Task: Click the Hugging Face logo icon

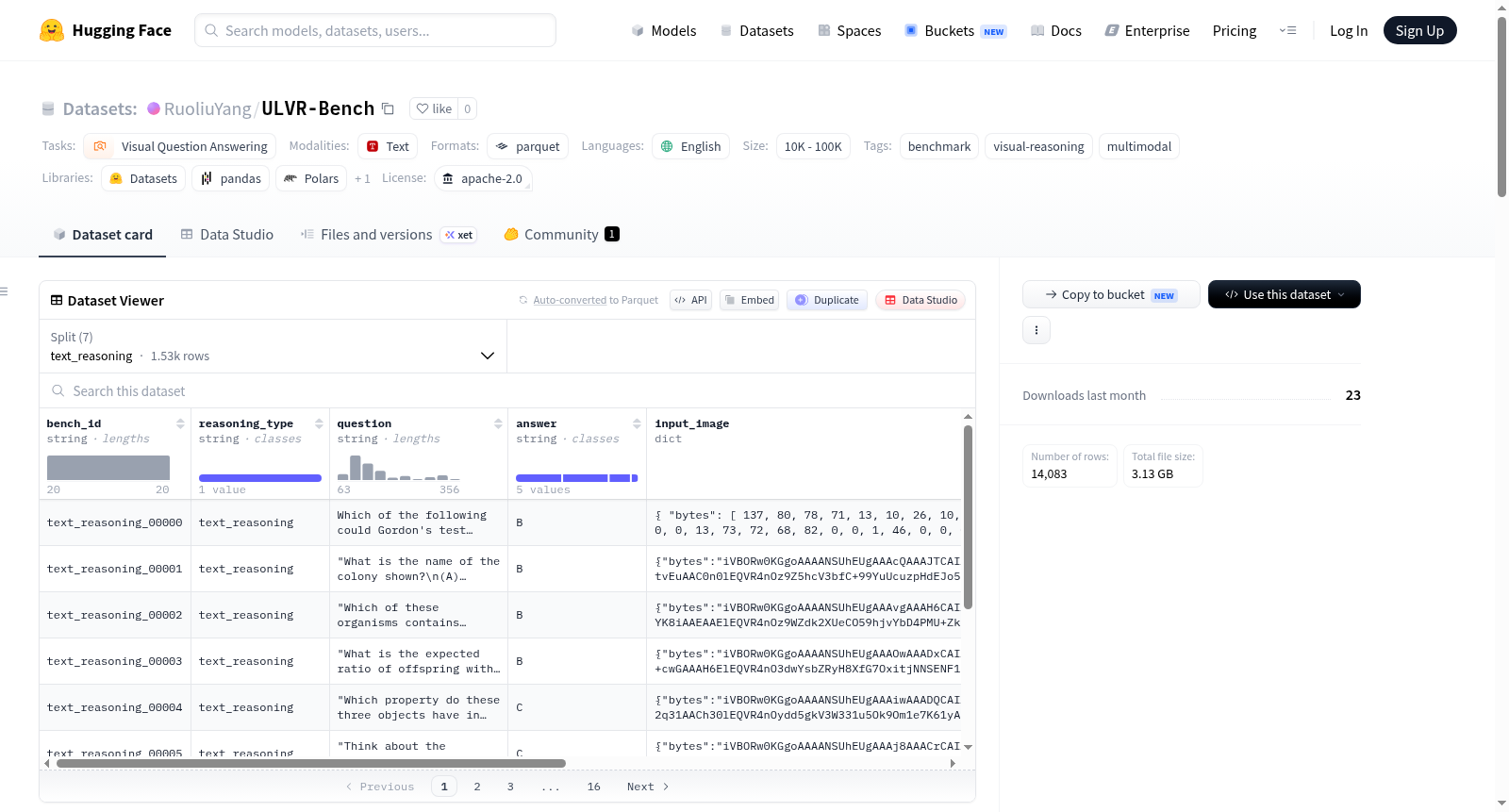Action: point(52,30)
